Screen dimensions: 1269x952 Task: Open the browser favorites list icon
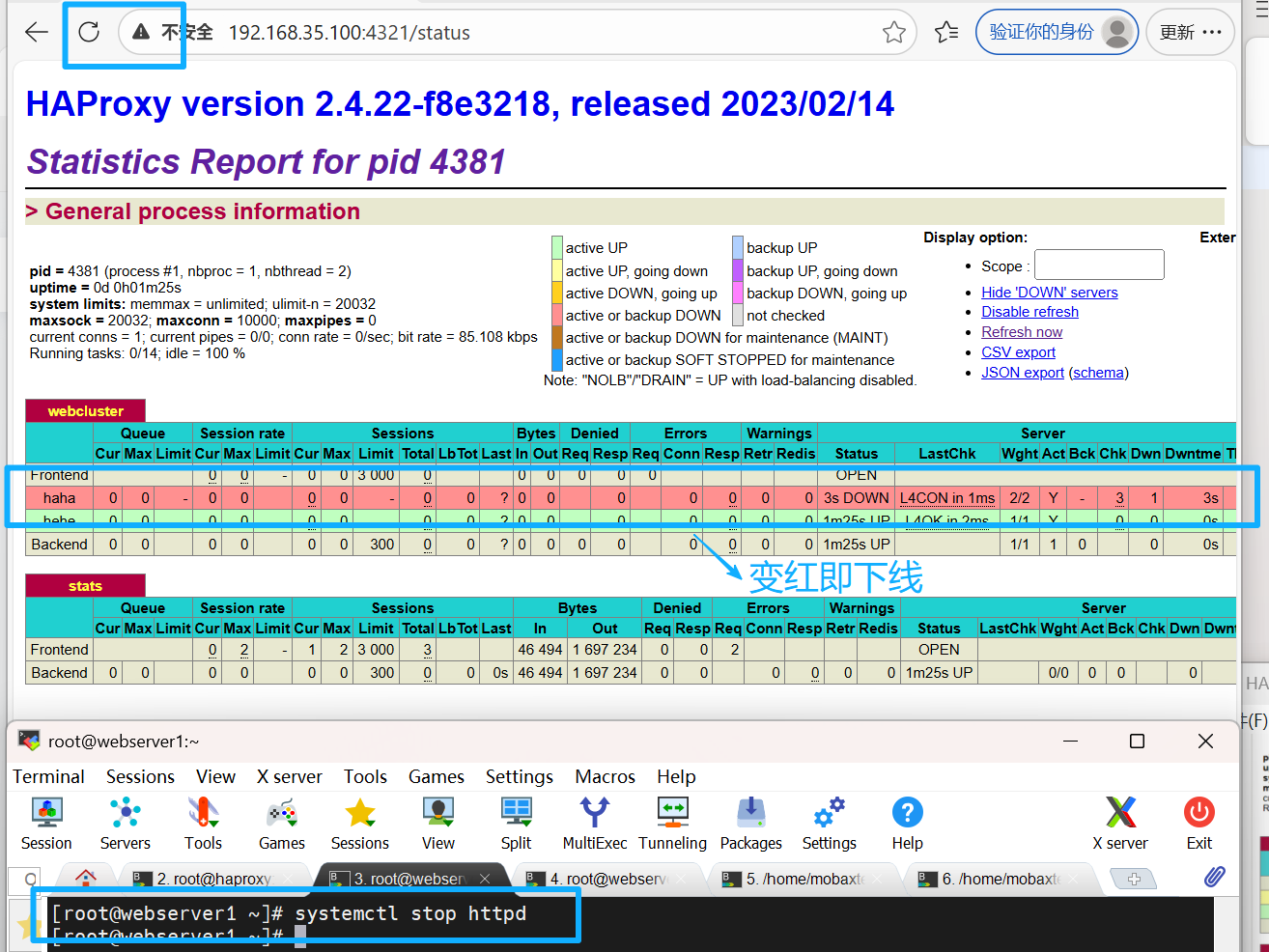pyautogui.click(x=946, y=32)
